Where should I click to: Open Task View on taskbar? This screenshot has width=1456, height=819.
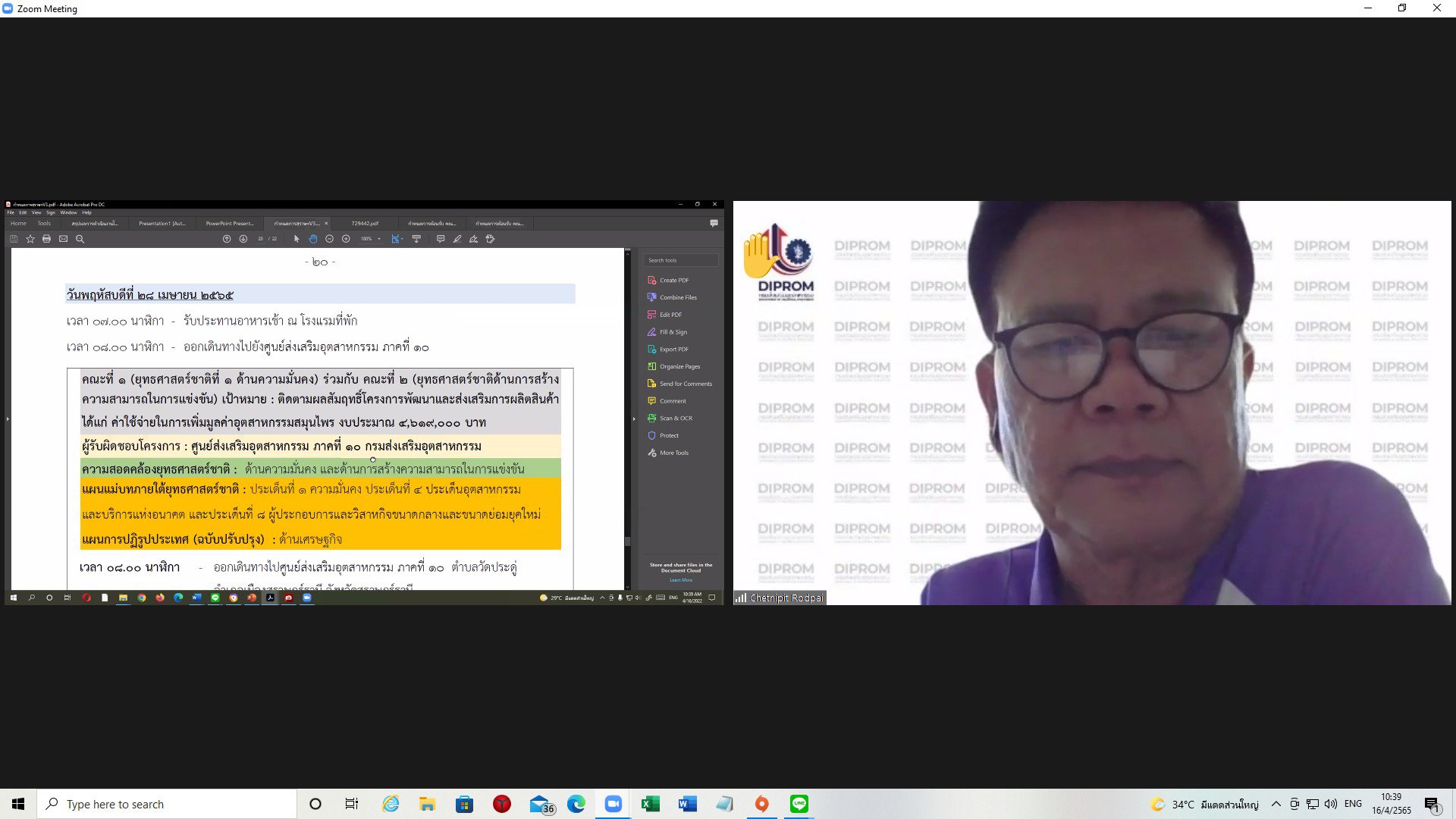click(x=352, y=804)
